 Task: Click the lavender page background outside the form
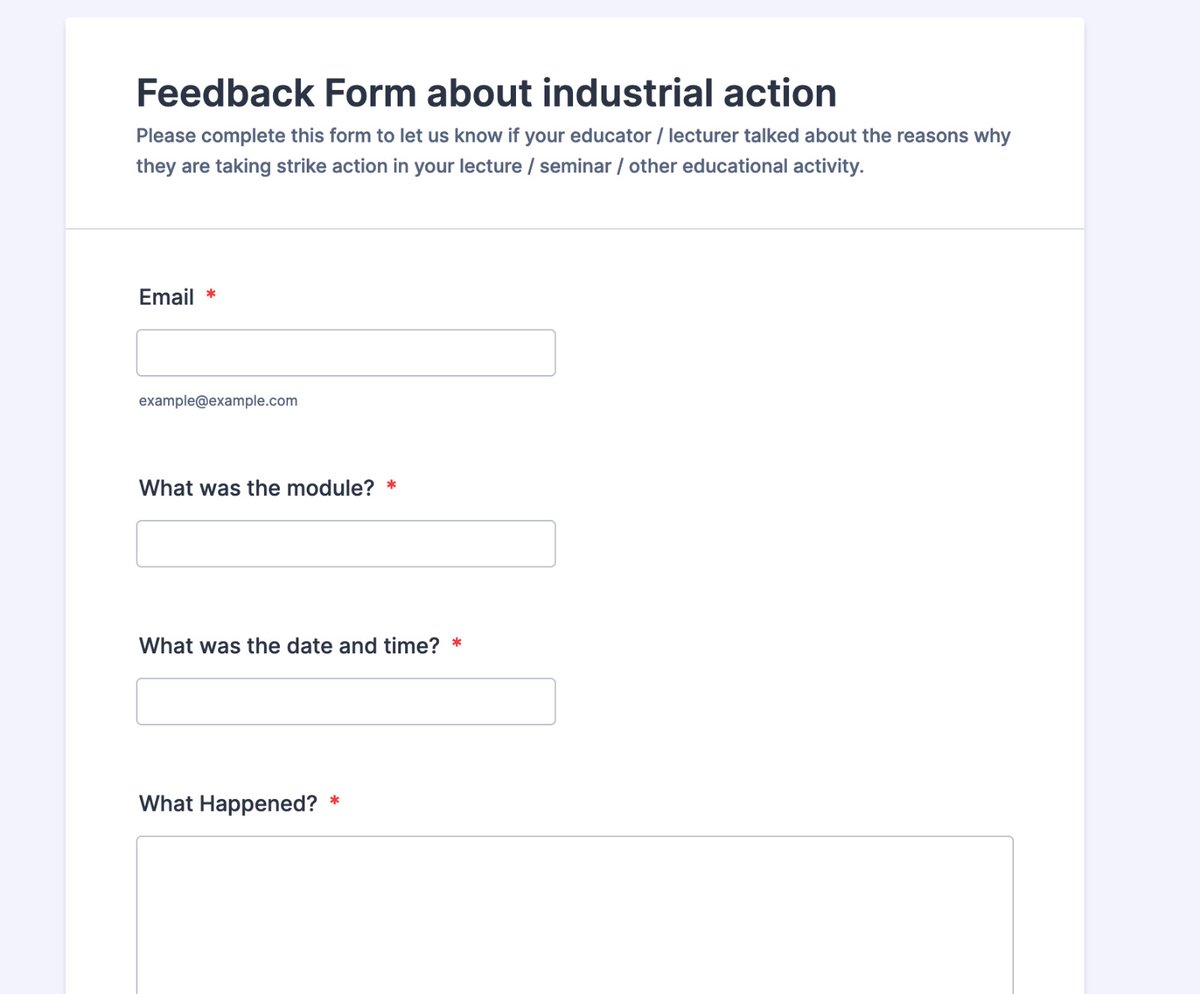pos(1142,500)
